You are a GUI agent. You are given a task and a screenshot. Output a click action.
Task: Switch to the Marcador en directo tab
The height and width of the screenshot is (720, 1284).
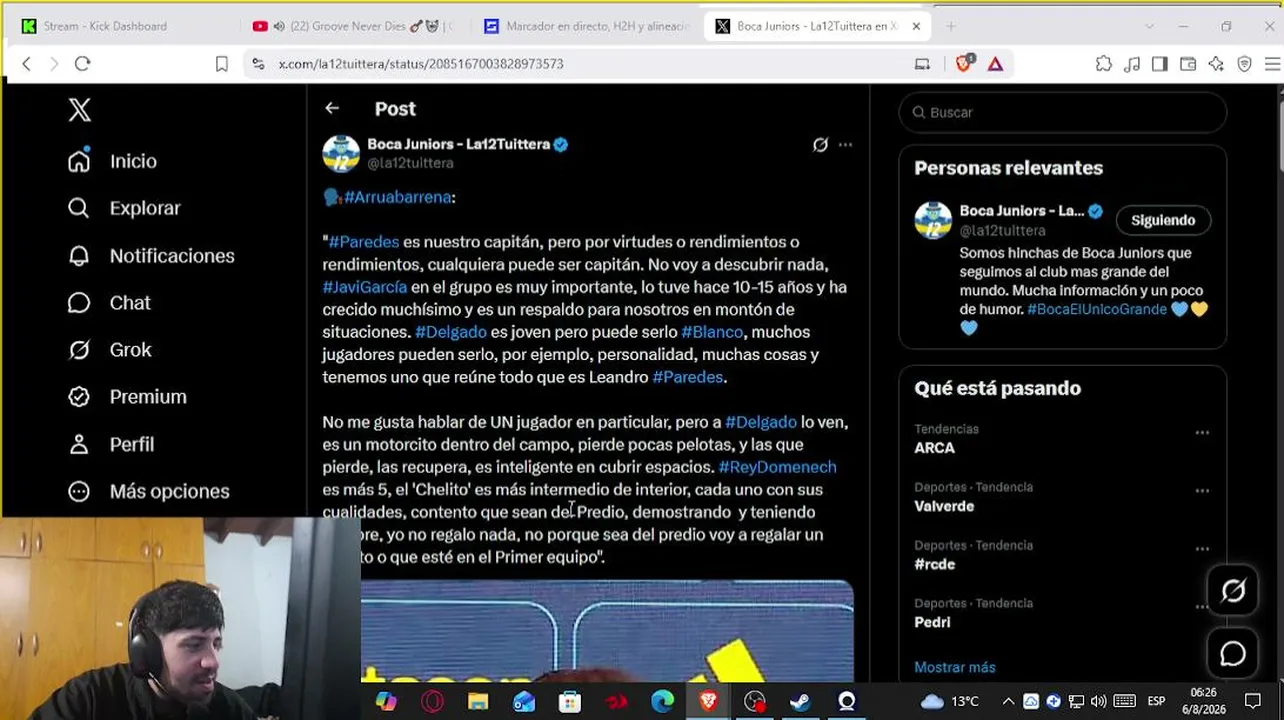click(x=588, y=26)
